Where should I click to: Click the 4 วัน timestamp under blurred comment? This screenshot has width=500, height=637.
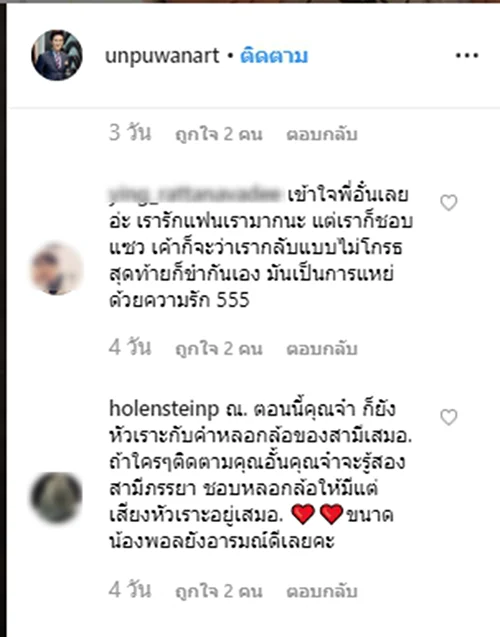pyautogui.click(x=130, y=348)
